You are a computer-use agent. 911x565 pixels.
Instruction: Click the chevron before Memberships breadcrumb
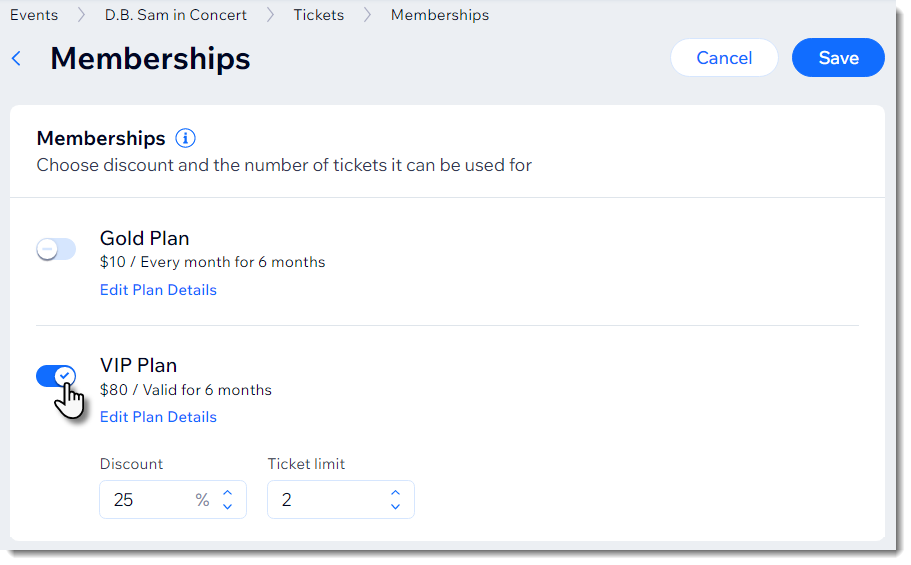tap(367, 15)
